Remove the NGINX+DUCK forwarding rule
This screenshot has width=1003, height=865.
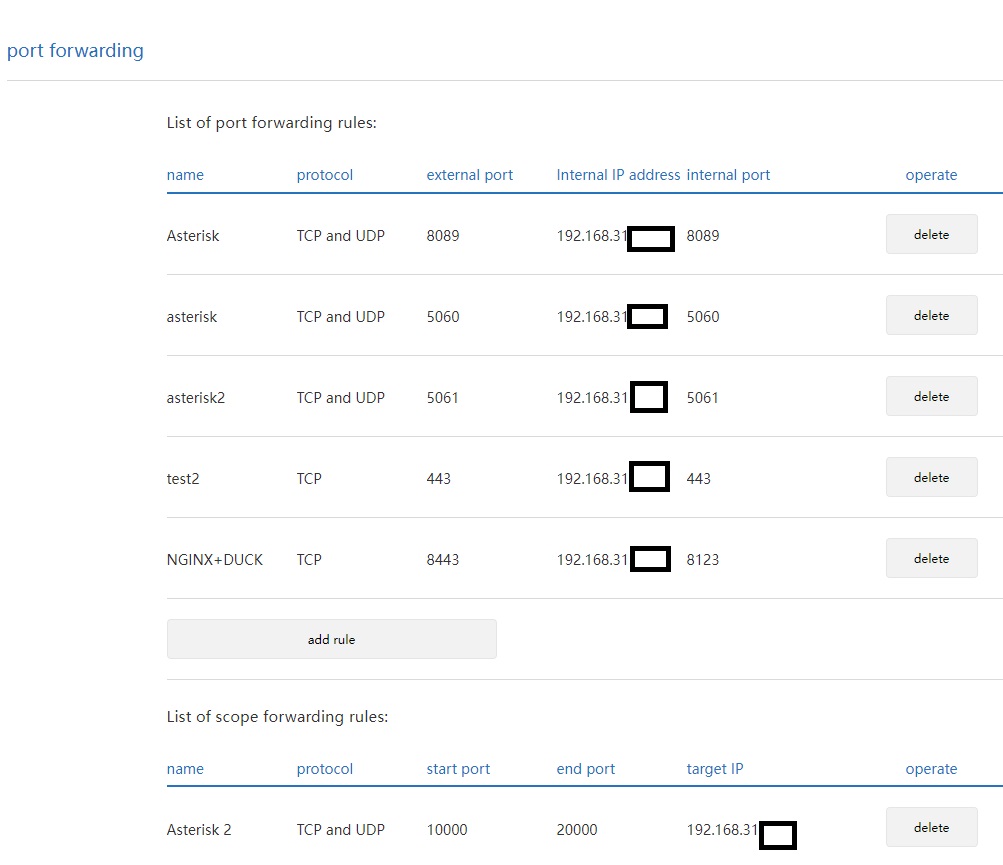931,559
